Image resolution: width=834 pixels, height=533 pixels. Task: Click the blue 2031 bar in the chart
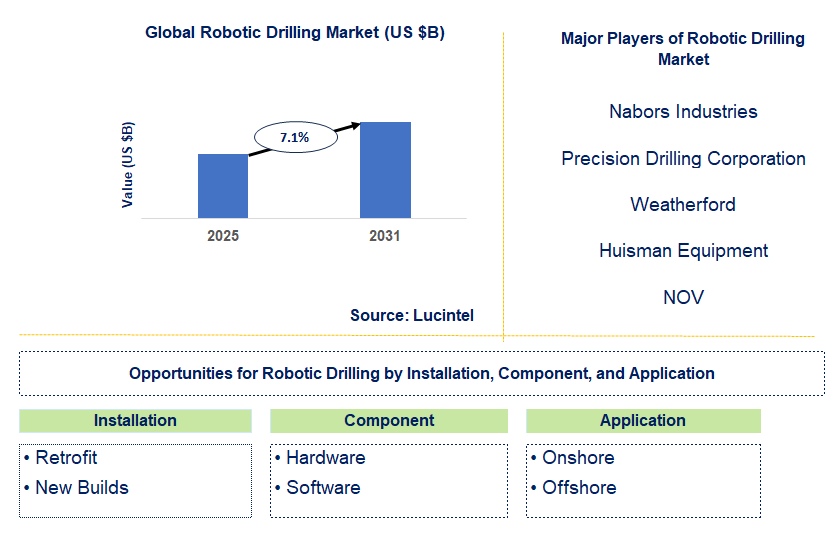385,170
